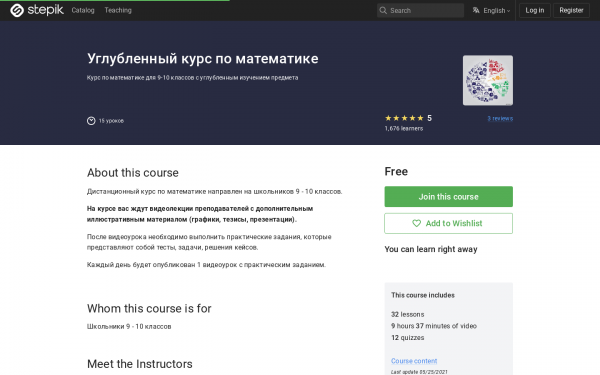Click the clock icon beside 15 уроков
This screenshot has width=600, height=375.
click(91, 121)
